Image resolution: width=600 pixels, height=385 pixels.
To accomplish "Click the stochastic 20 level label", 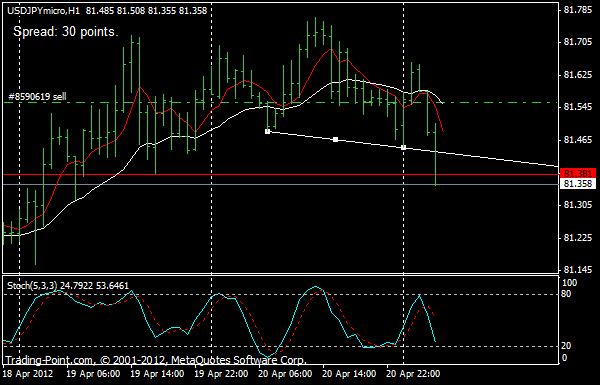I will click(566, 346).
